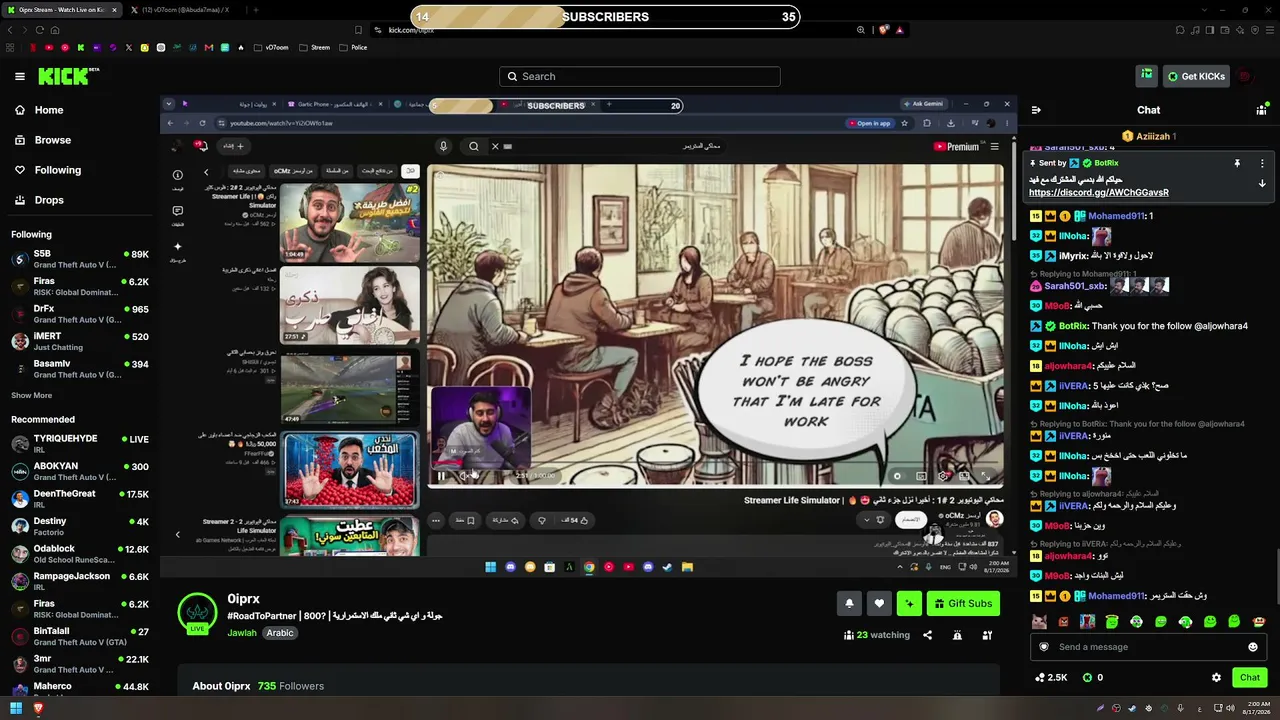This screenshot has width=1280, height=720.
Task: Open the 735 Followers link
Action: coord(291,686)
